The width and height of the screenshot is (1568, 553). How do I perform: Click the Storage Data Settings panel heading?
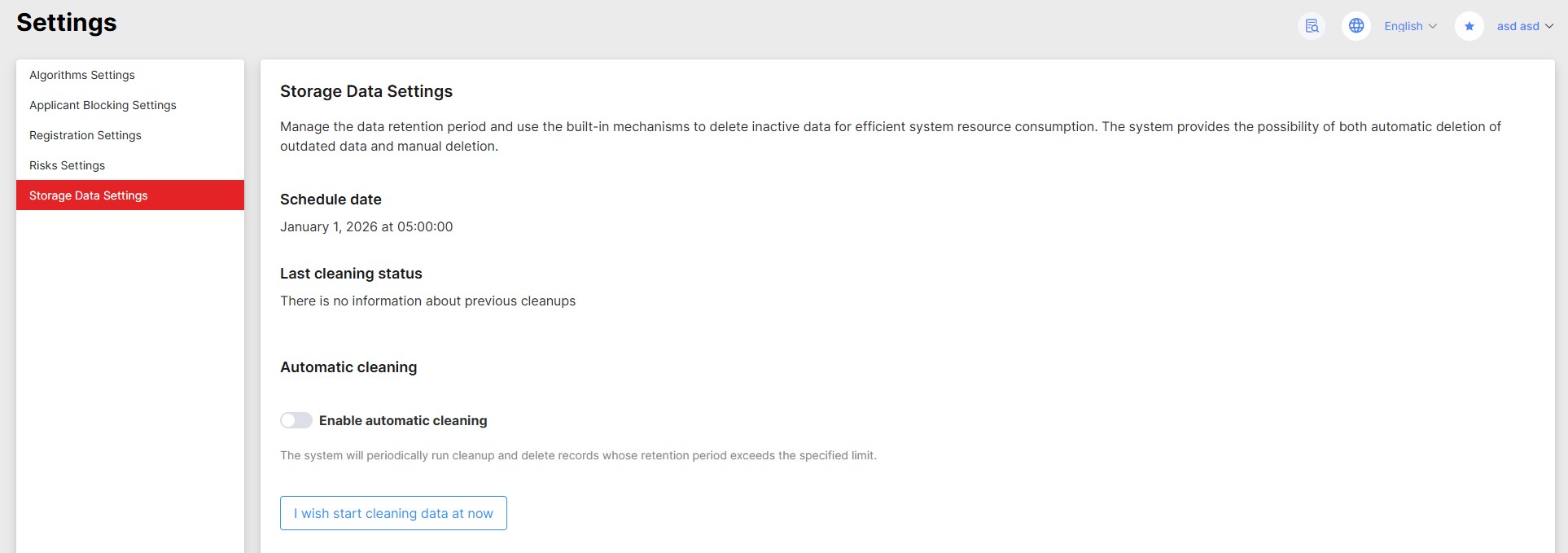pyautogui.click(x=366, y=91)
